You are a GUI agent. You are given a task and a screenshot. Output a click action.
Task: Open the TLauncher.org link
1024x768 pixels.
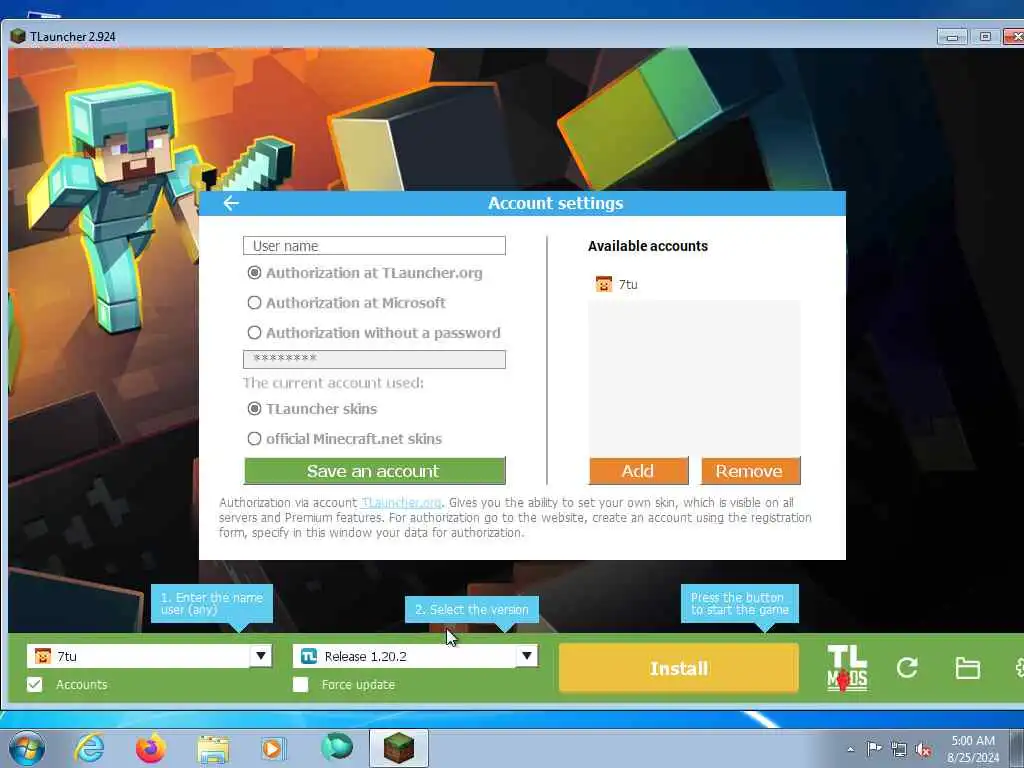402,503
